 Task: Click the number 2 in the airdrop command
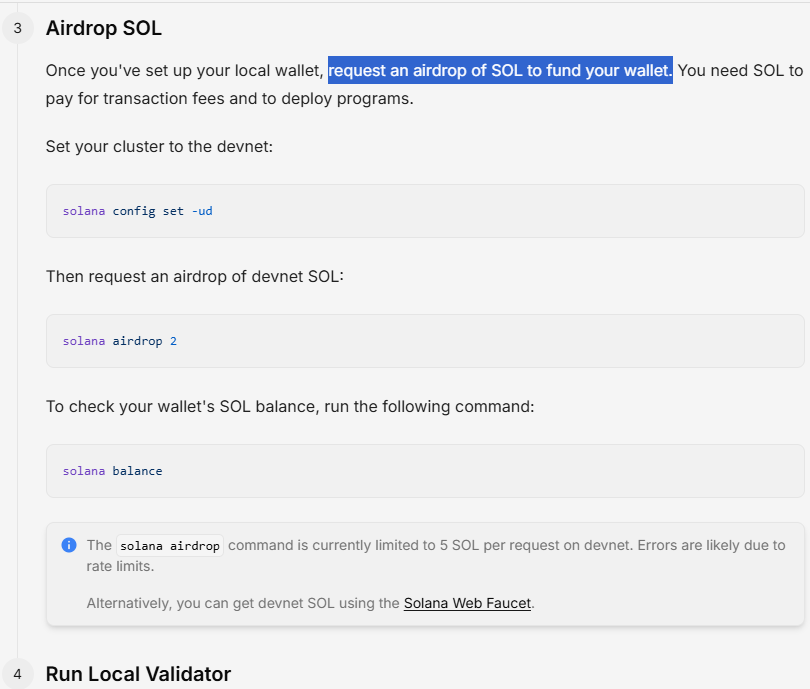[174, 341]
